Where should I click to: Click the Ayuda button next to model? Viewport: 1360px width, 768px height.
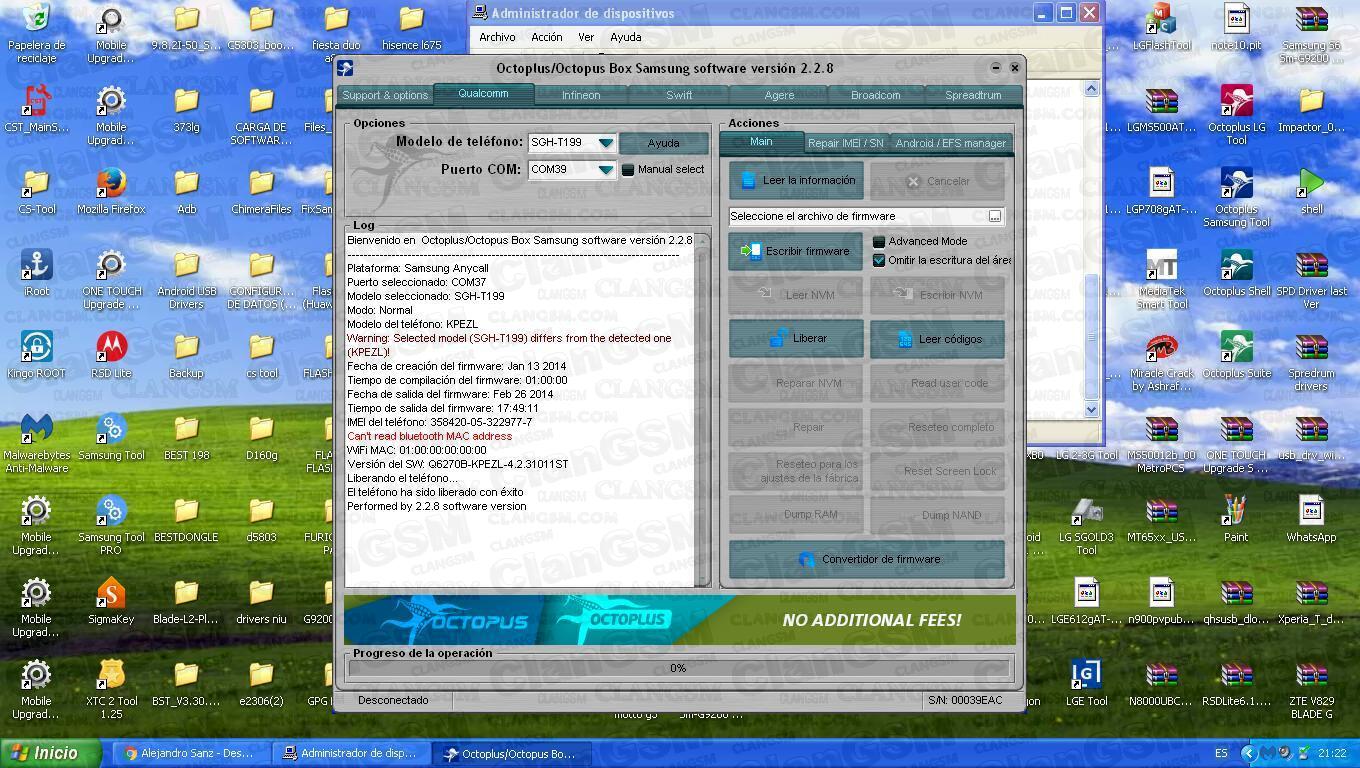point(663,143)
